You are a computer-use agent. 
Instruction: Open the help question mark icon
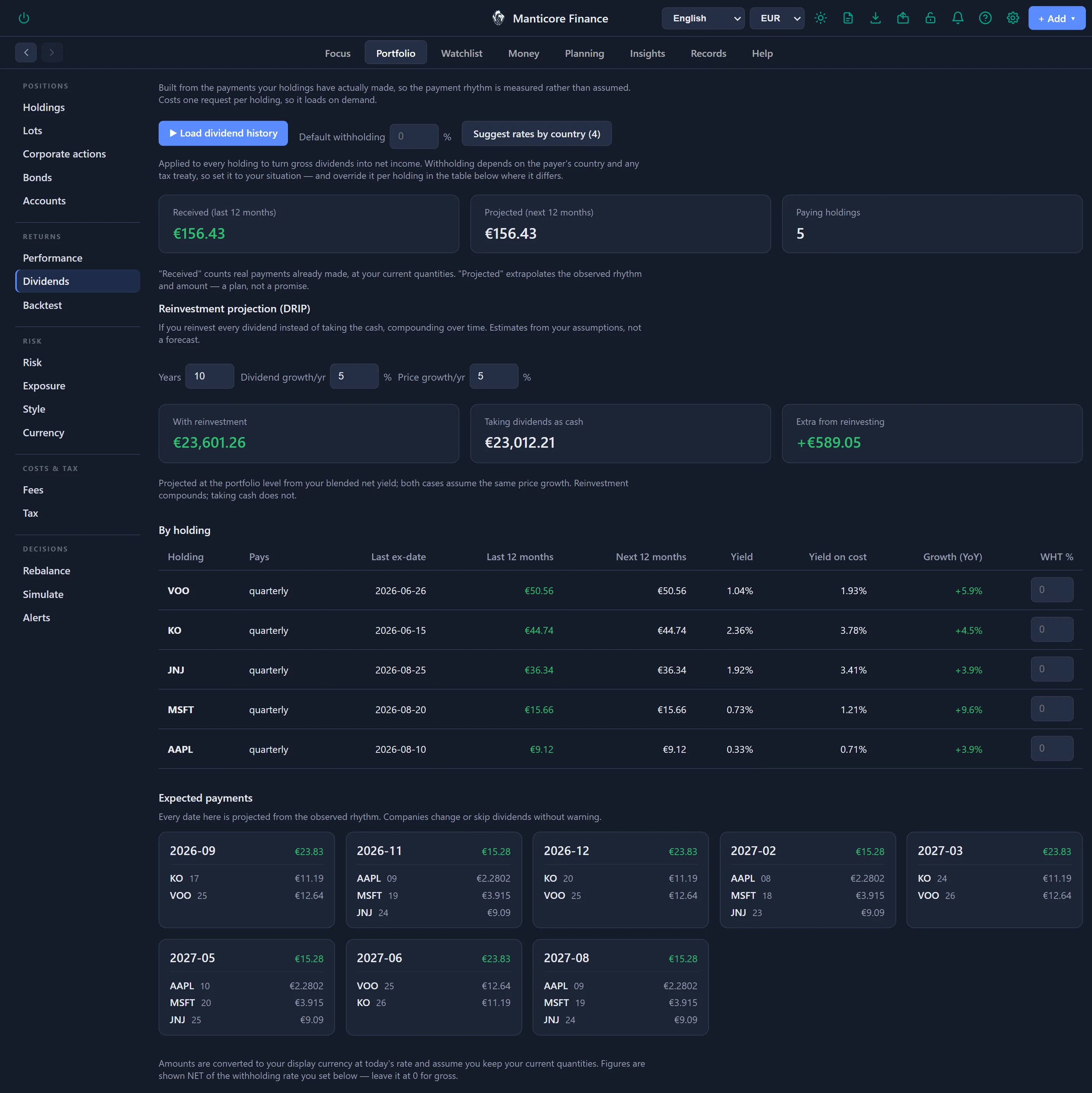(985, 18)
